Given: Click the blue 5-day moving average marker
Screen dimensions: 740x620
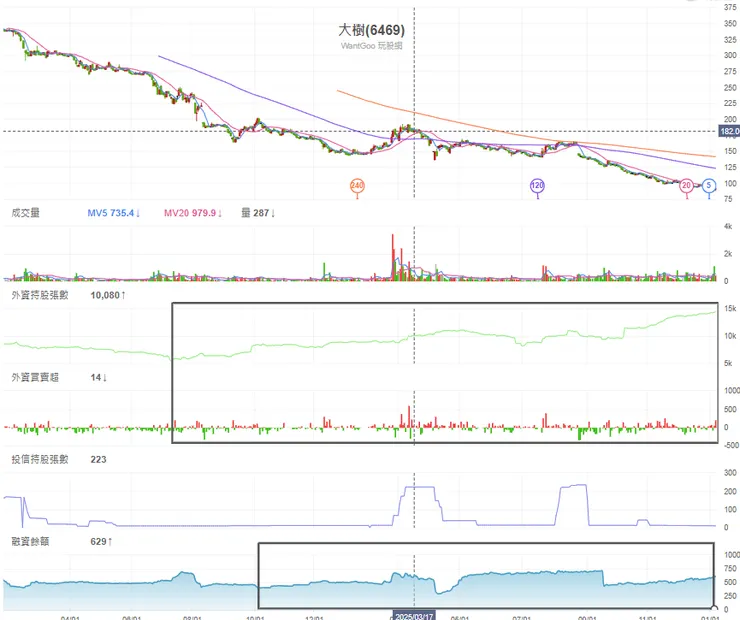Looking at the screenshot, I should point(708,185).
